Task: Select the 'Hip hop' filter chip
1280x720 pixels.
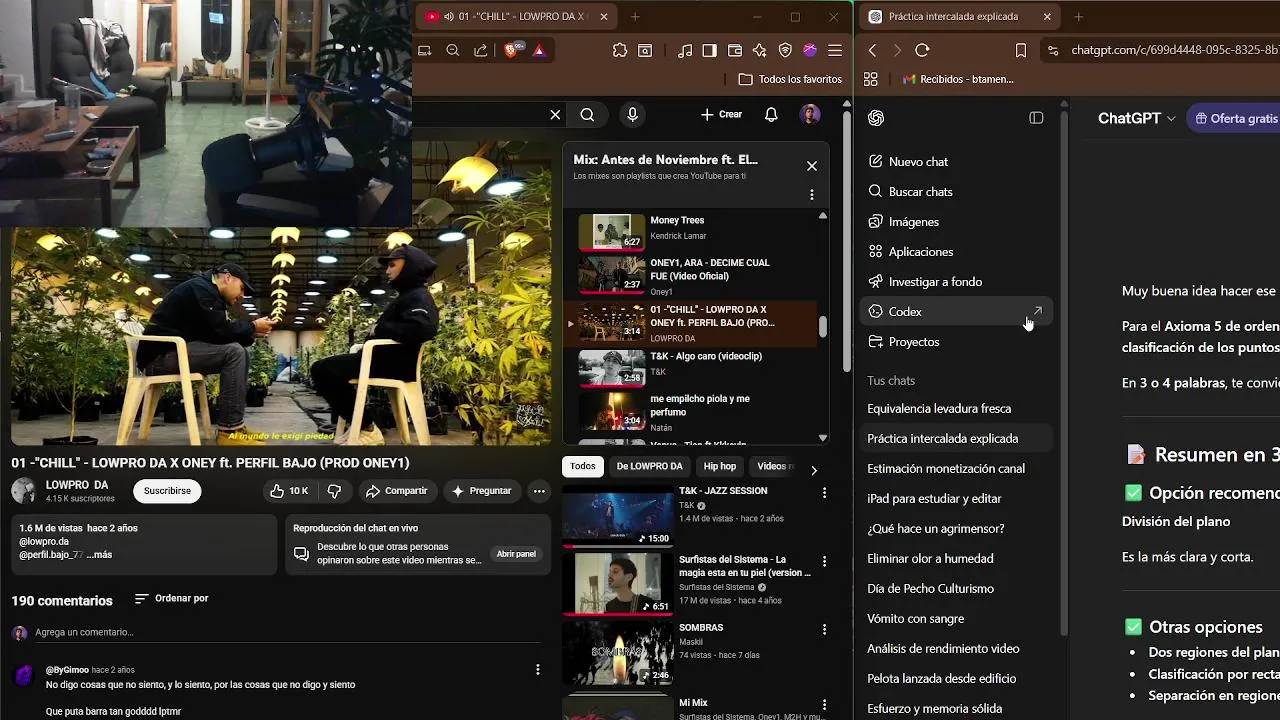Action: (x=719, y=466)
